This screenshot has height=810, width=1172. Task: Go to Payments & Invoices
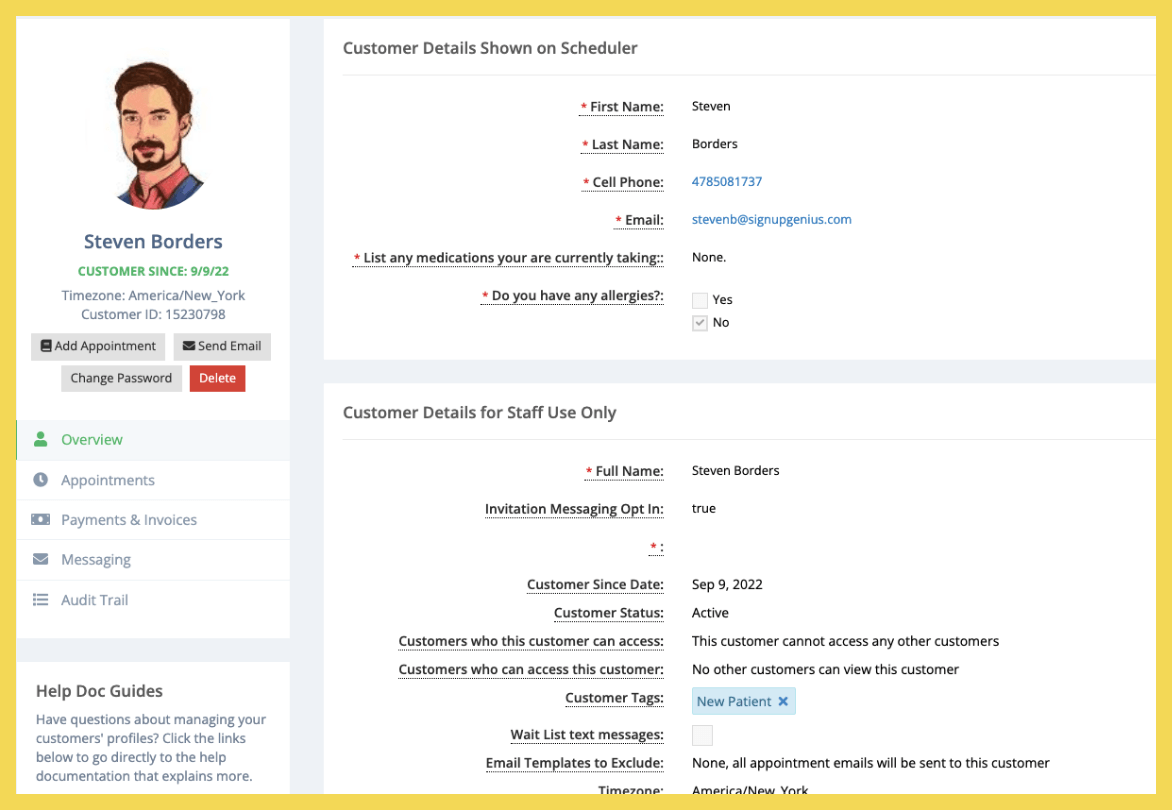click(x=153, y=519)
